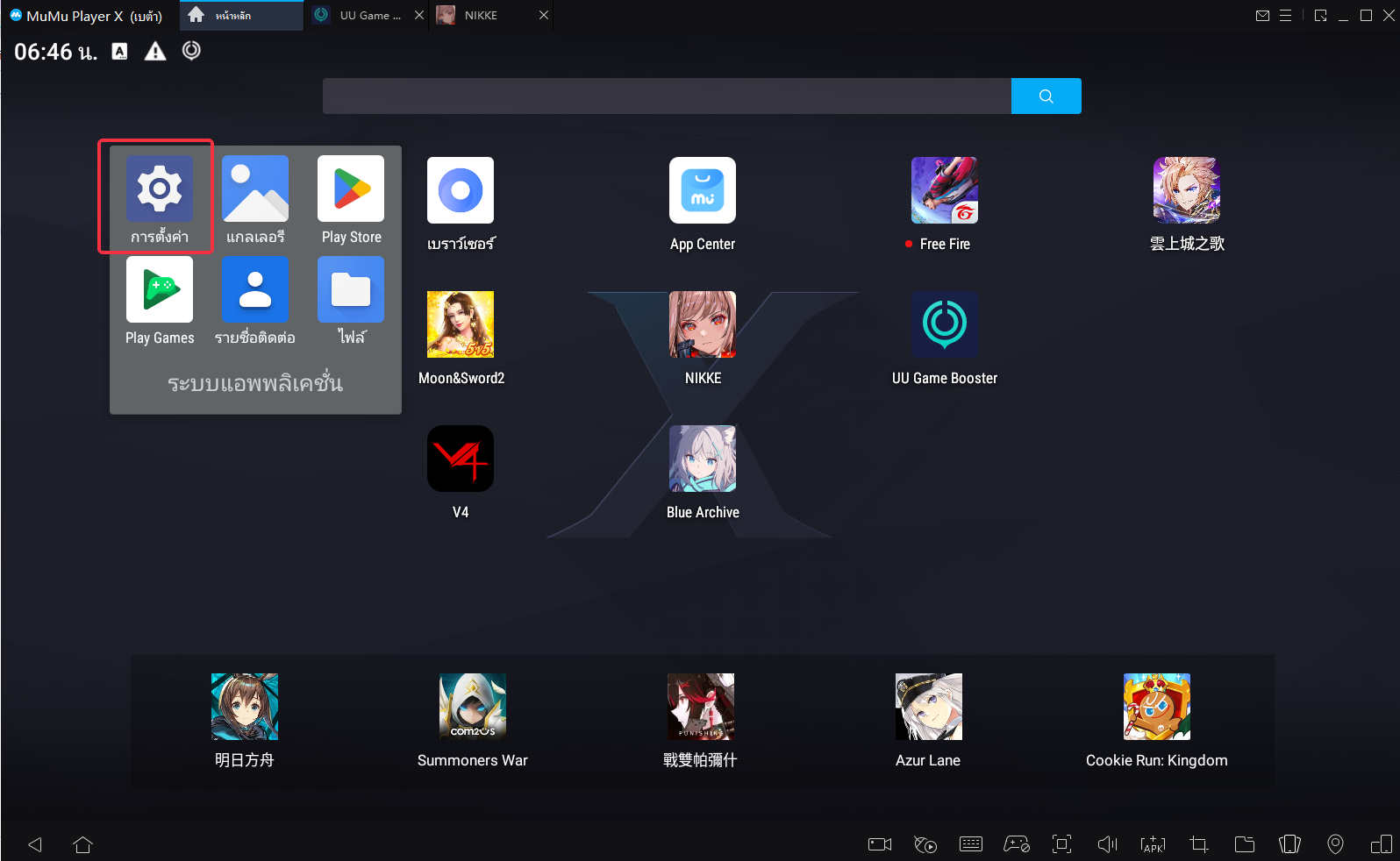Click the blue search button
This screenshot has width=1400, height=861.
tap(1046, 96)
